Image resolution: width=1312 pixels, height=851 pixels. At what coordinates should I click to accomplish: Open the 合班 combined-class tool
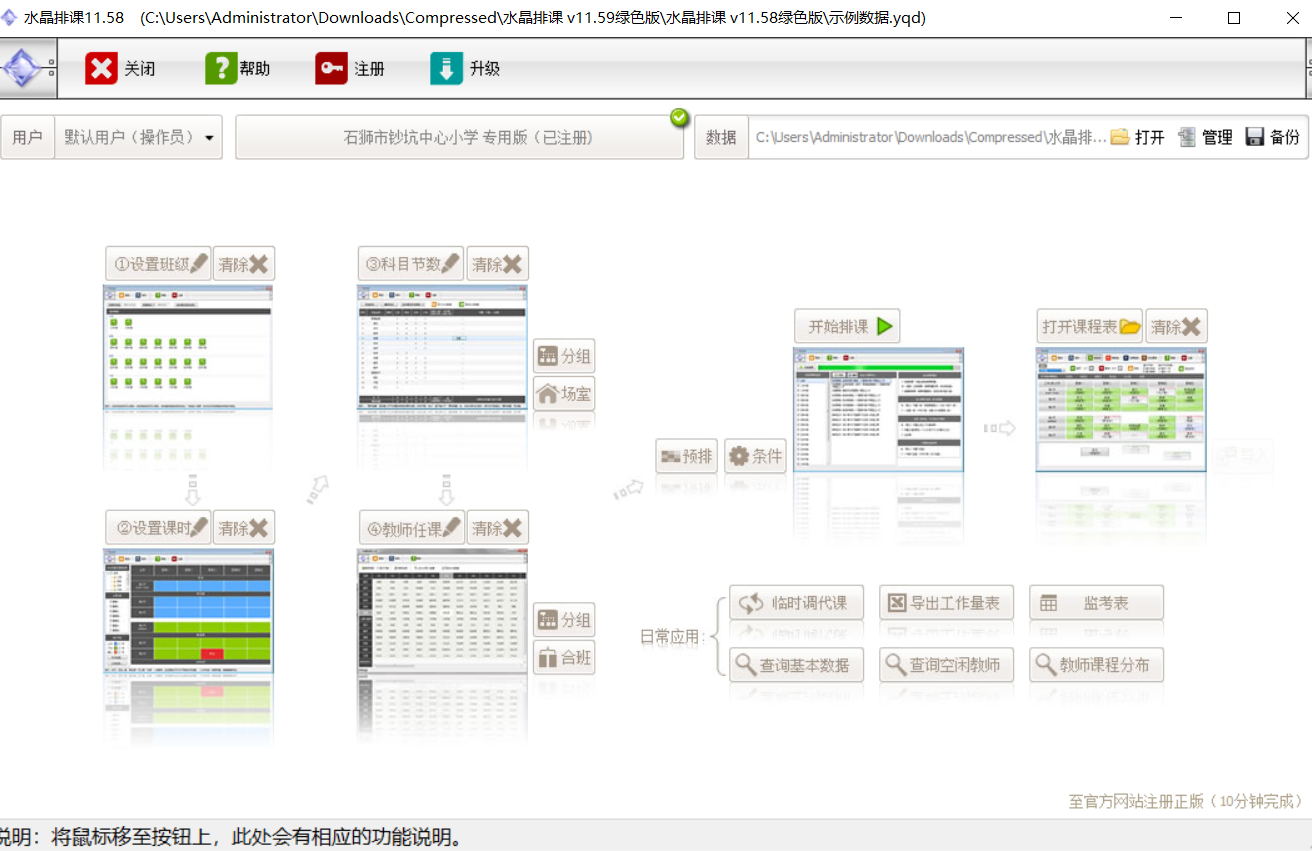pos(564,657)
